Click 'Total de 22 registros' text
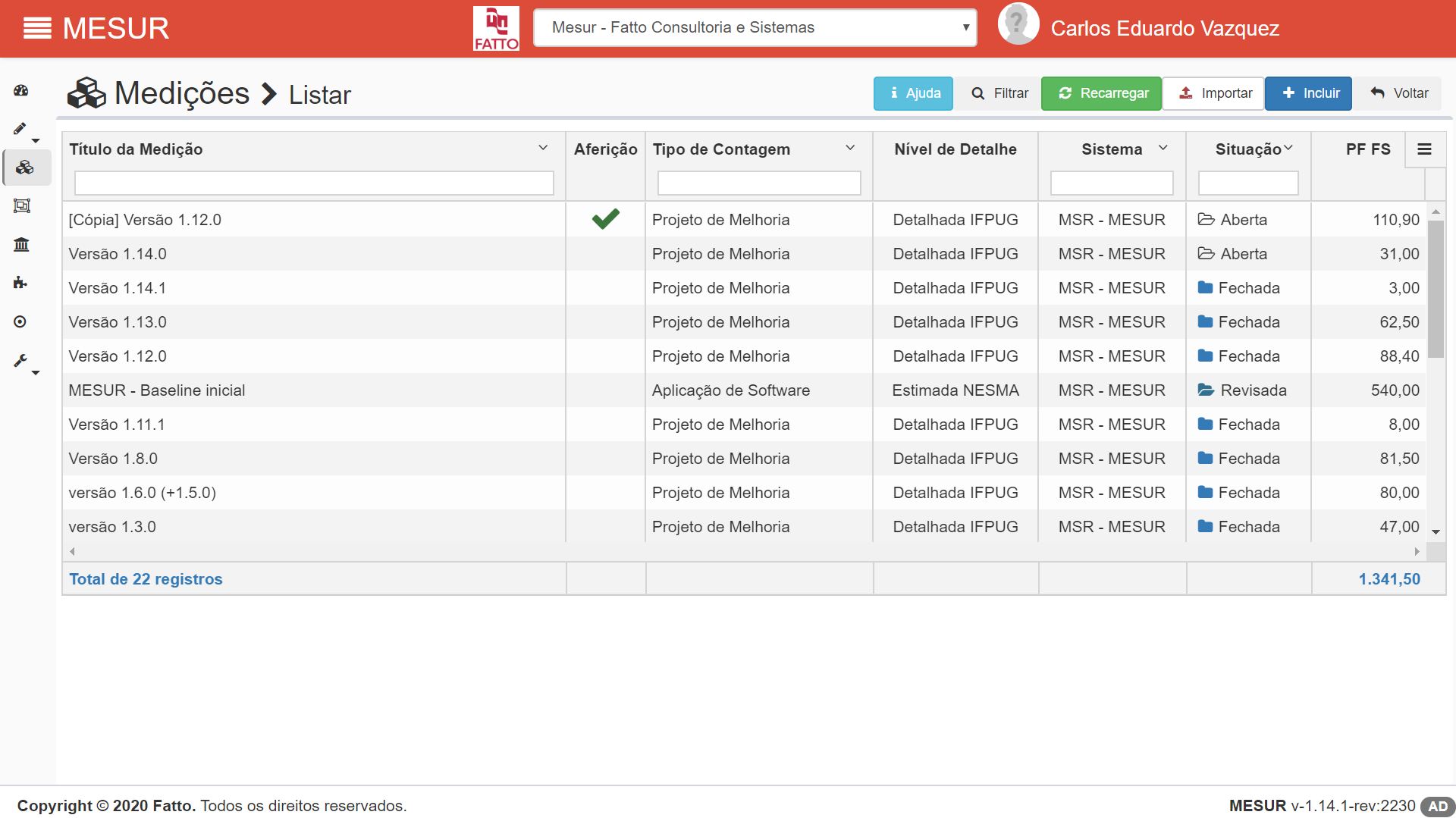Image resolution: width=1456 pixels, height=818 pixels. (x=146, y=578)
